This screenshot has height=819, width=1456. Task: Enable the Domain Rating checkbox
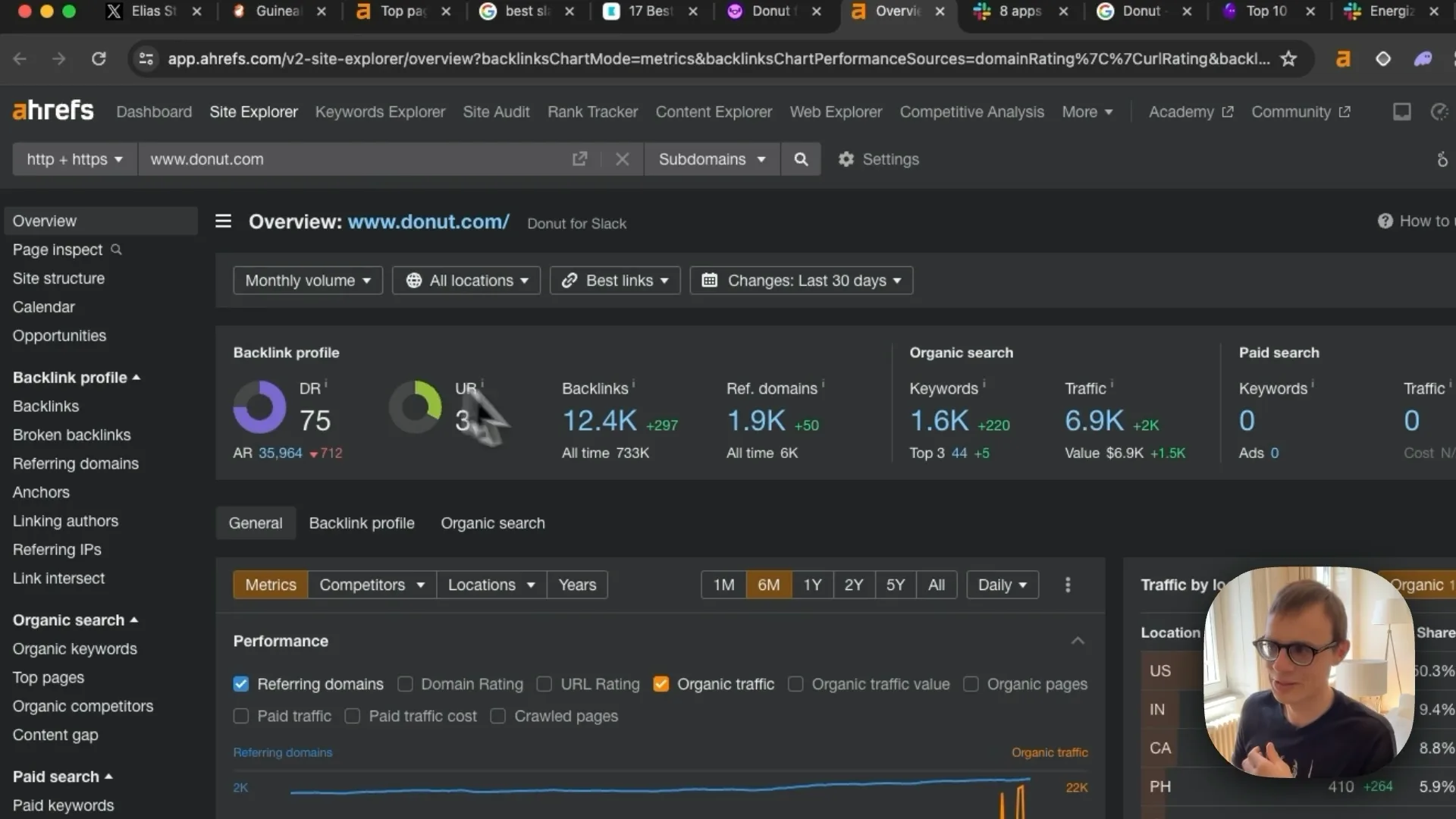[x=405, y=684]
